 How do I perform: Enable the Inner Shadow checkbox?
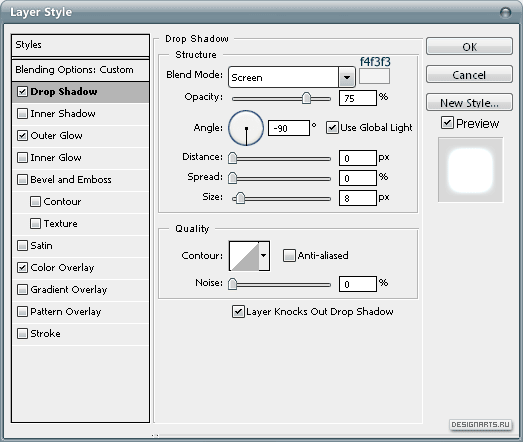pos(22,113)
